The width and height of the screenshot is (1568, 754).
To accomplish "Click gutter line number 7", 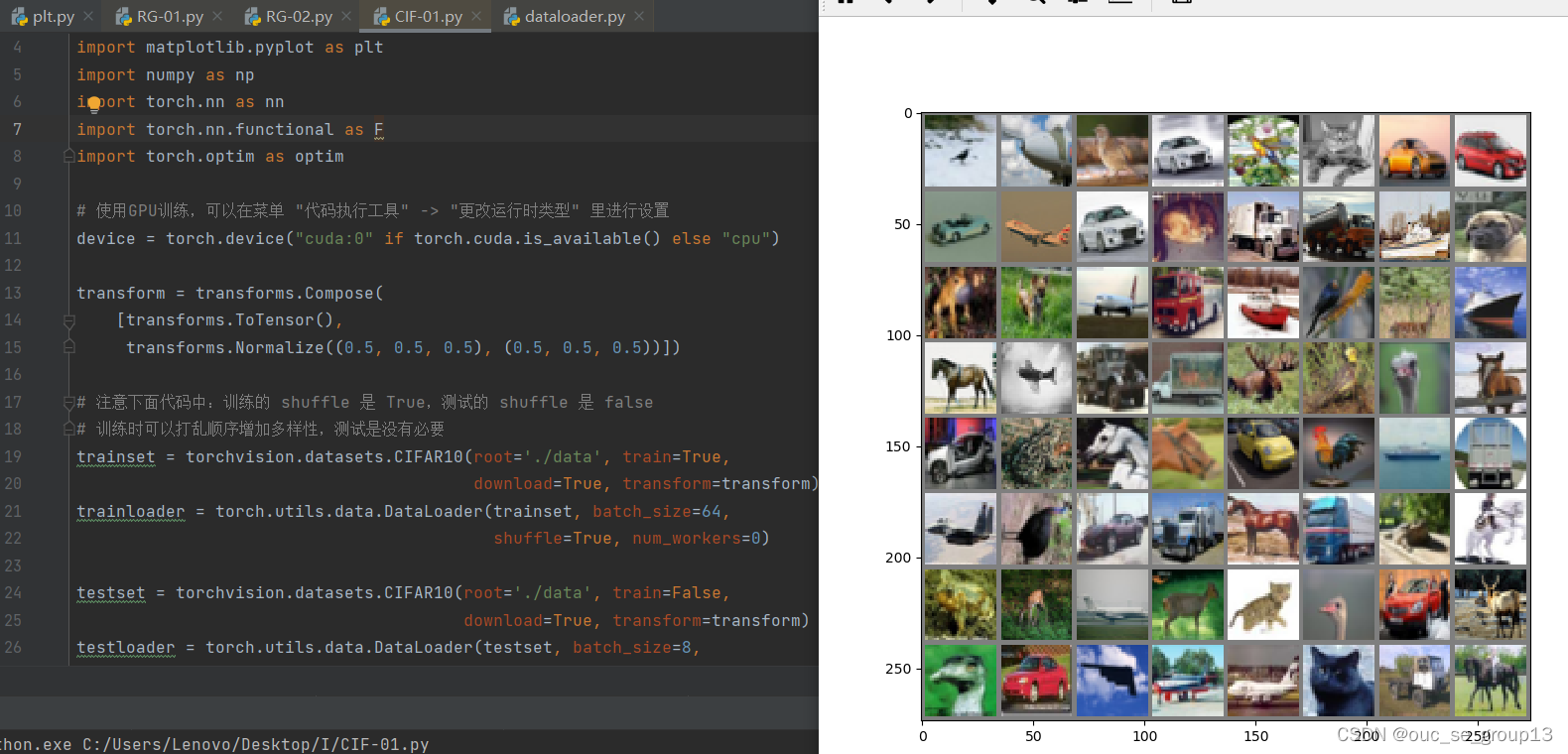I will [17, 129].
